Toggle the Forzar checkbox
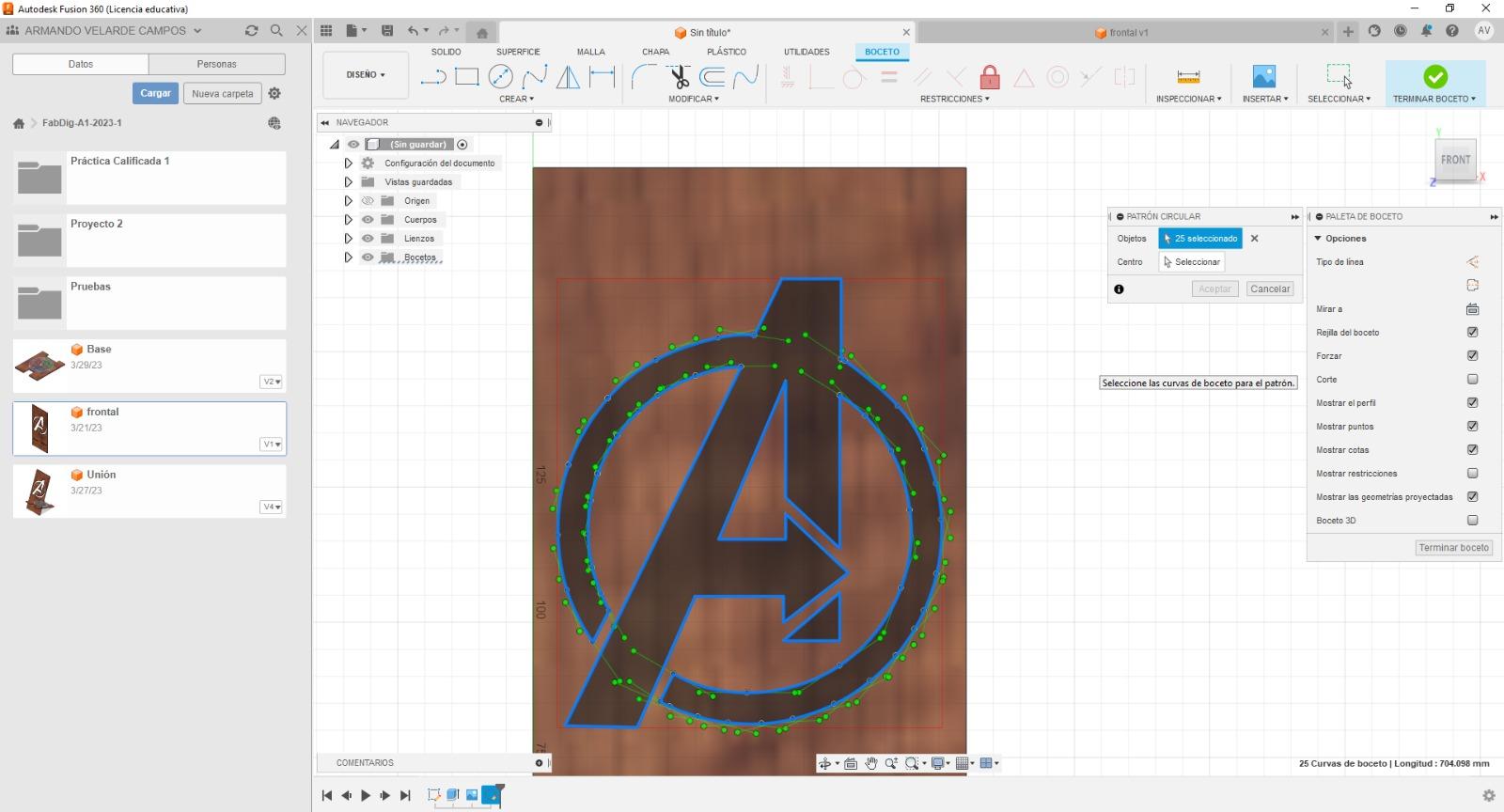Viewport: 1504px width, 812px height. tap(1473, 356)
